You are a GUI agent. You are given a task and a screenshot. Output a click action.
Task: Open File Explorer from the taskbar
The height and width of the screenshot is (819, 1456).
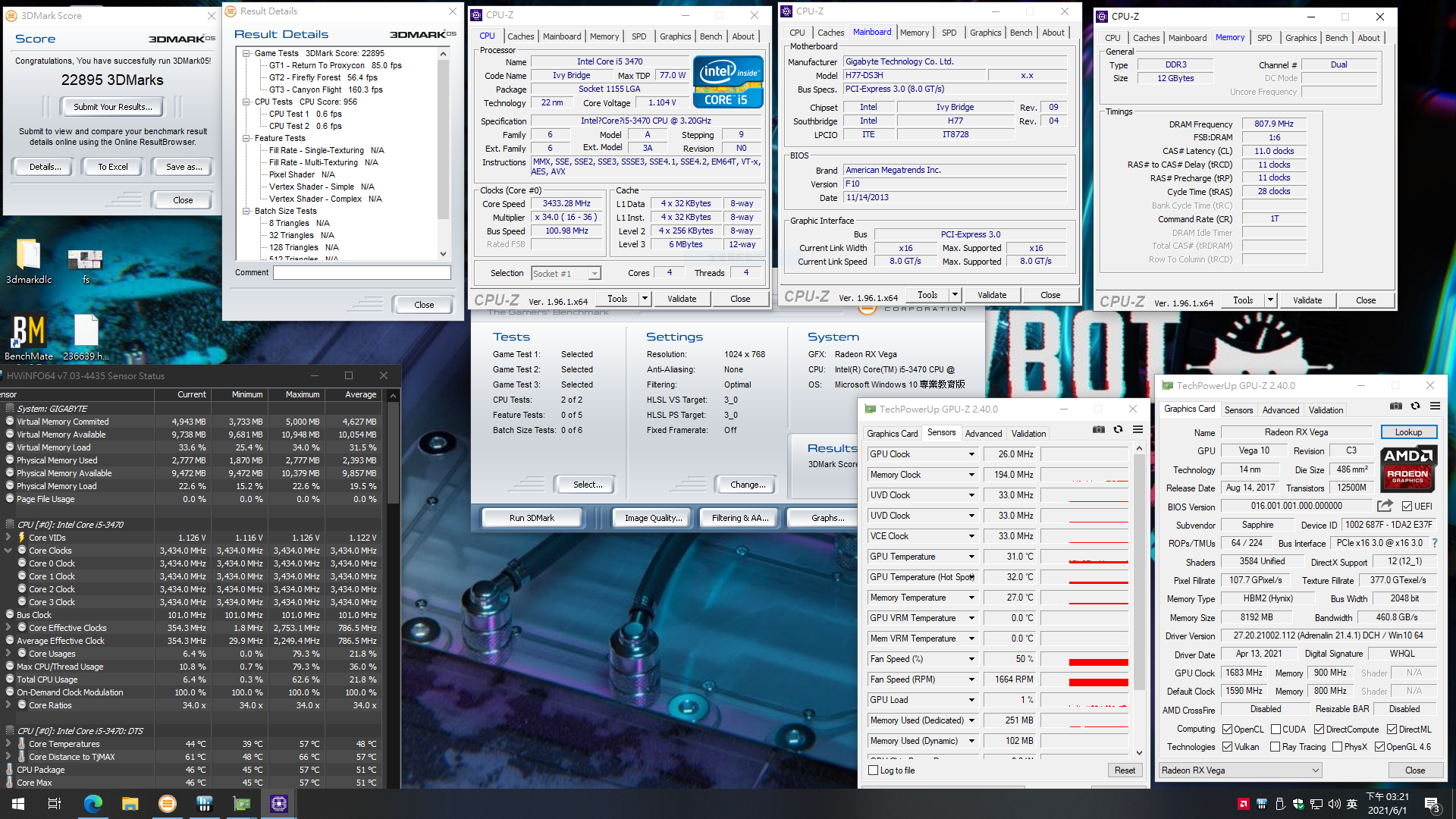tap(130, 804)
